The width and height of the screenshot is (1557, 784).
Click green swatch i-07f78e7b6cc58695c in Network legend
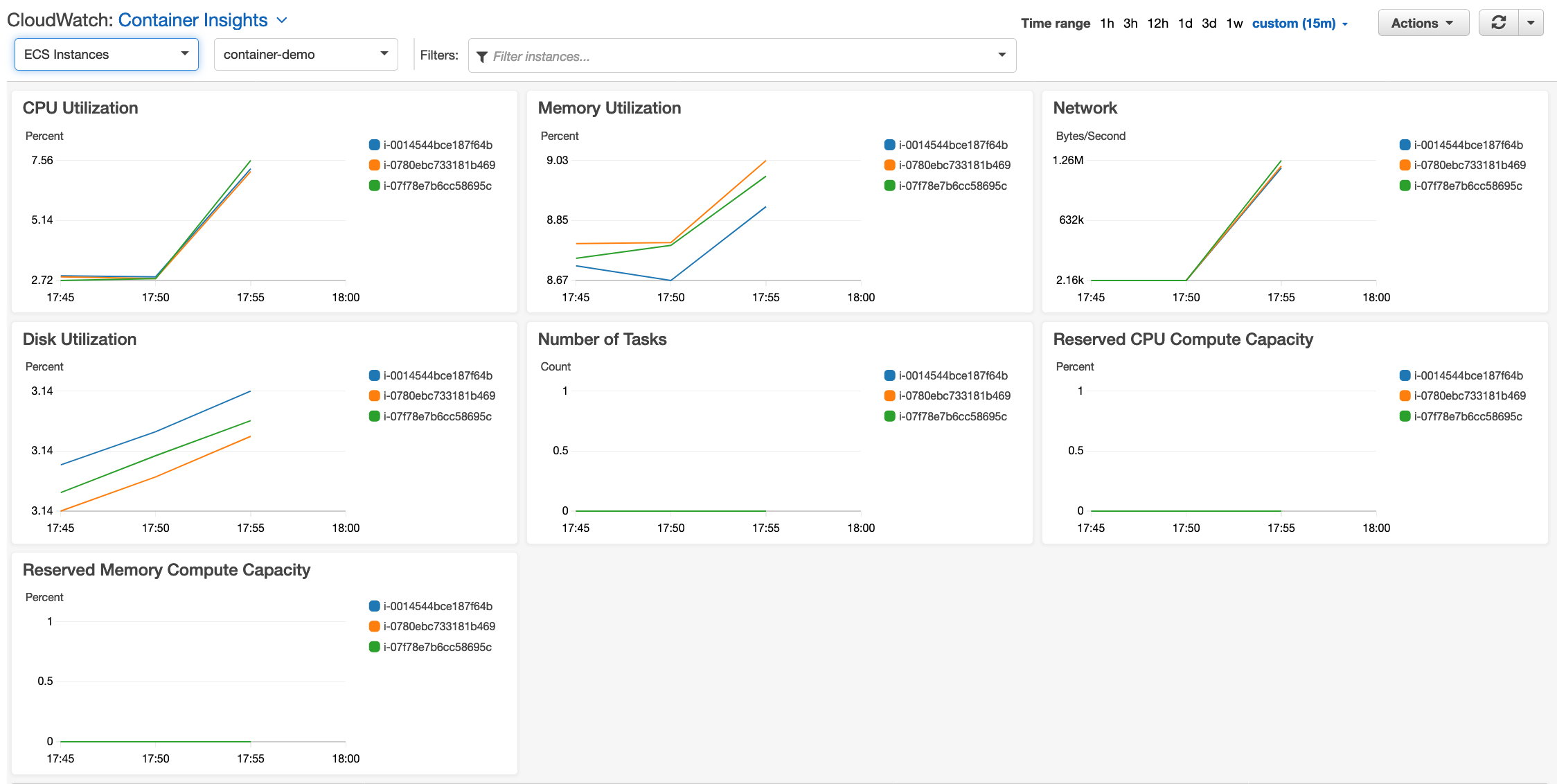point(1405,186)
